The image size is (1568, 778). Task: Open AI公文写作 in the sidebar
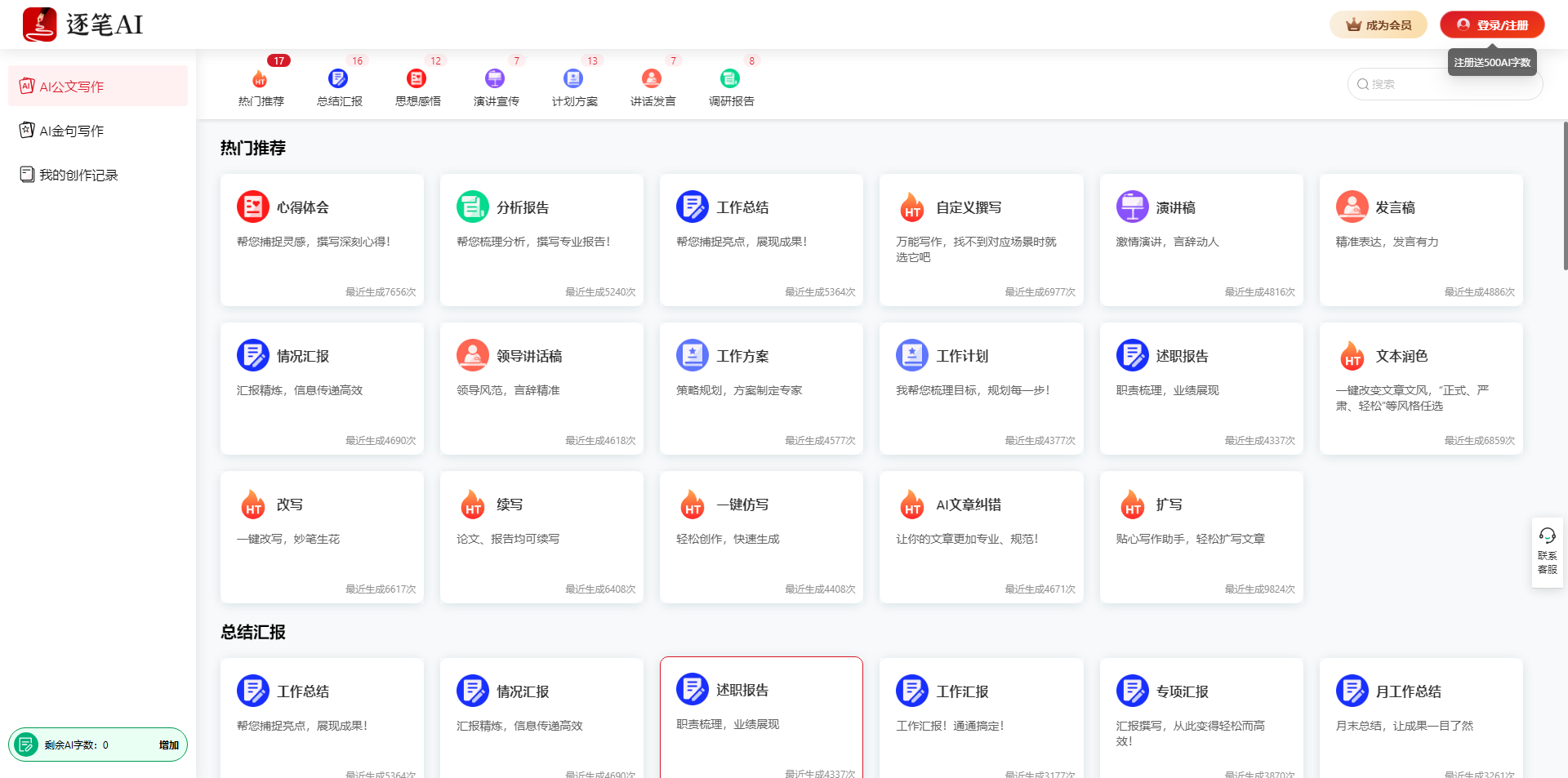[98, 86]
